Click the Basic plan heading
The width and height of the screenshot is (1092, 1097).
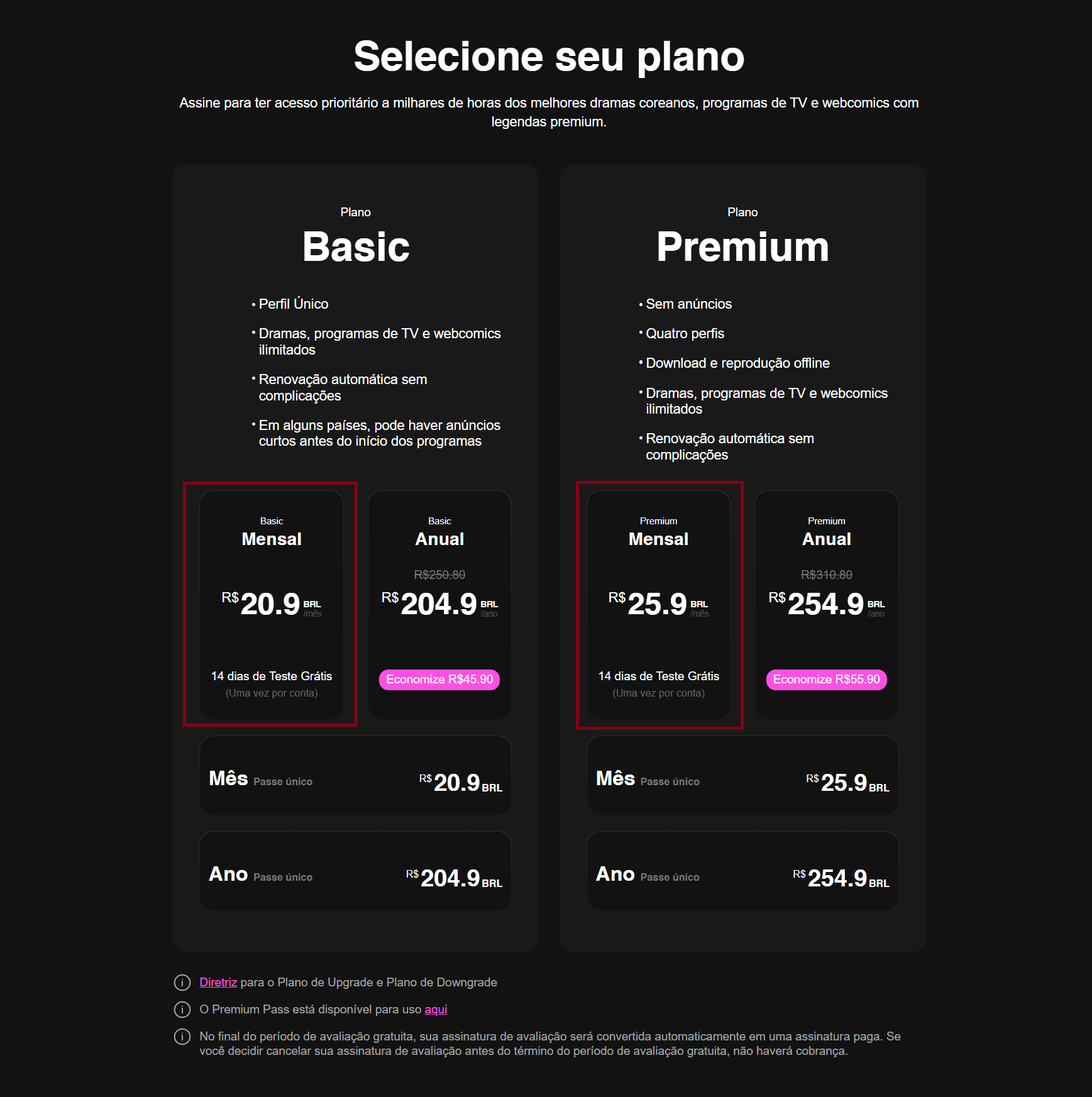pos(356,246)
